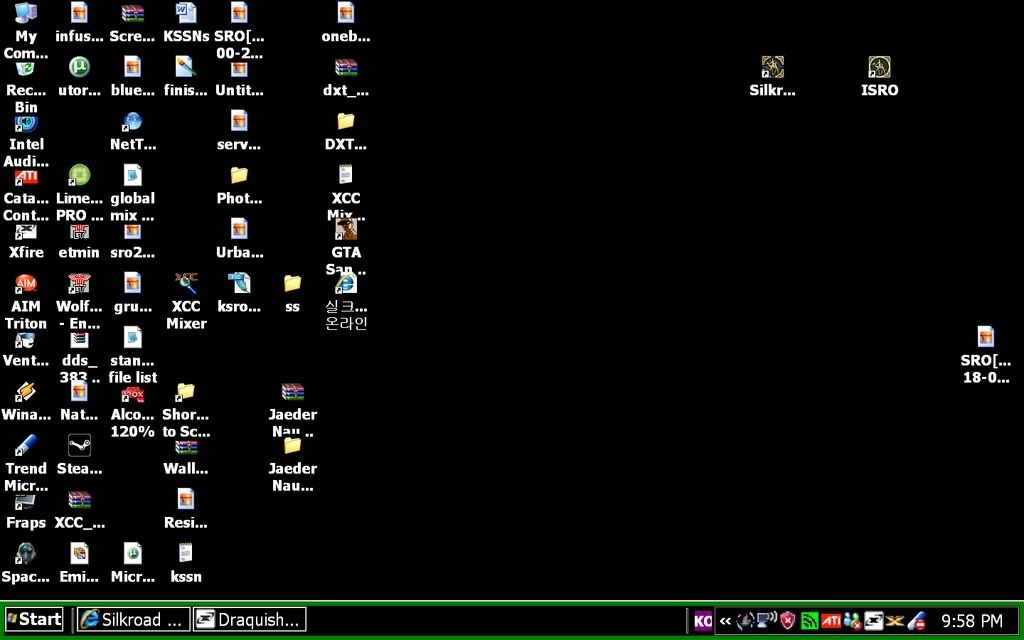Launch GTA San Andreas shortcut

pyautogui.click(x=346, y=229)
